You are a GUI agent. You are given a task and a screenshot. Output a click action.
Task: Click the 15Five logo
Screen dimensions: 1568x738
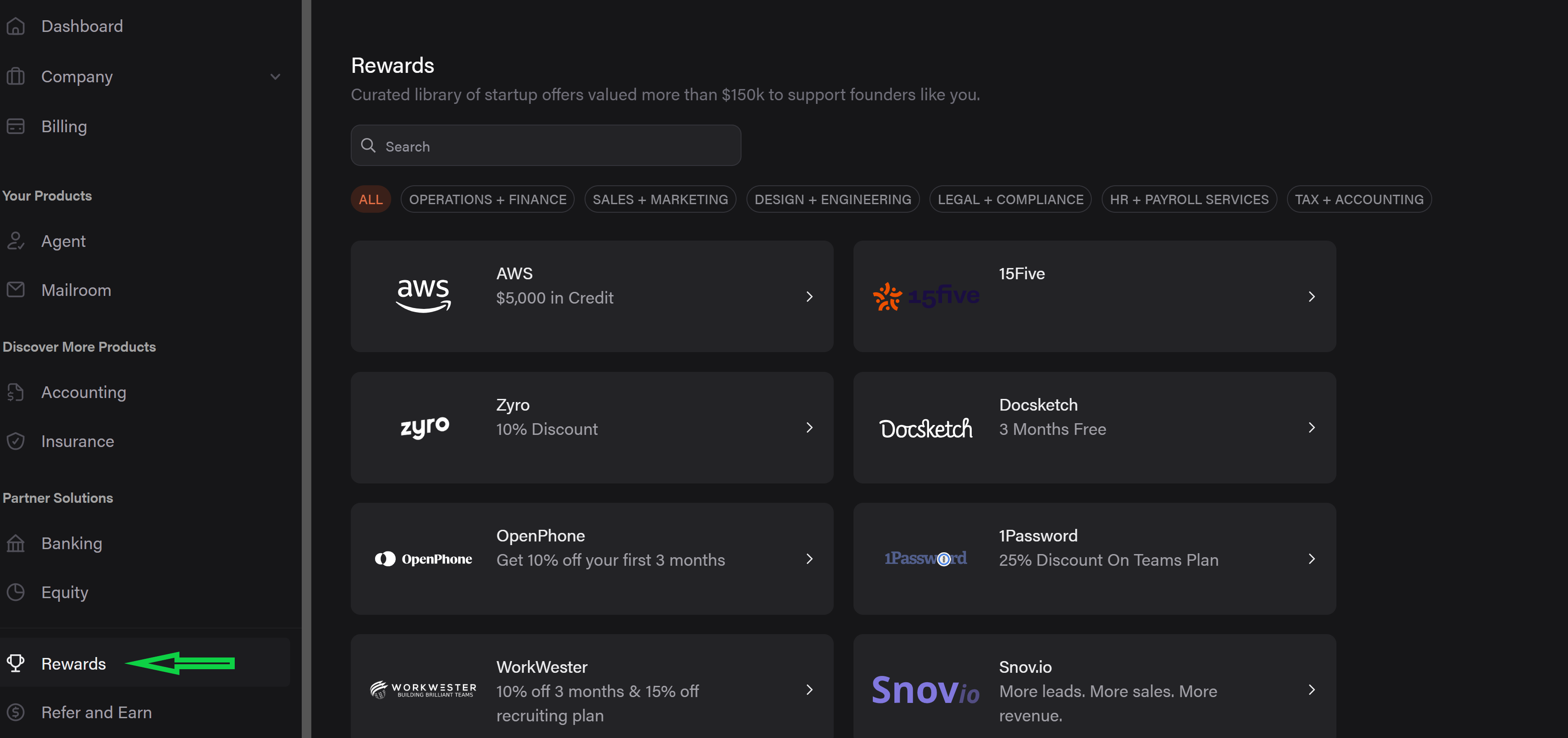coord(926,296)
